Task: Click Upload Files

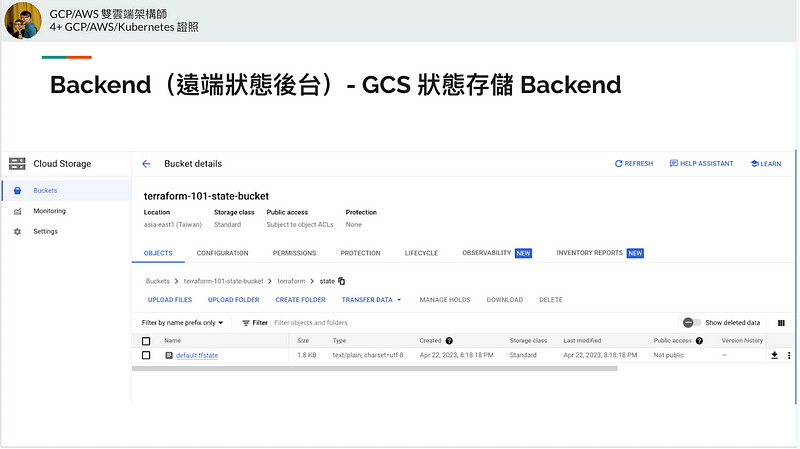Action: (170, 300)
